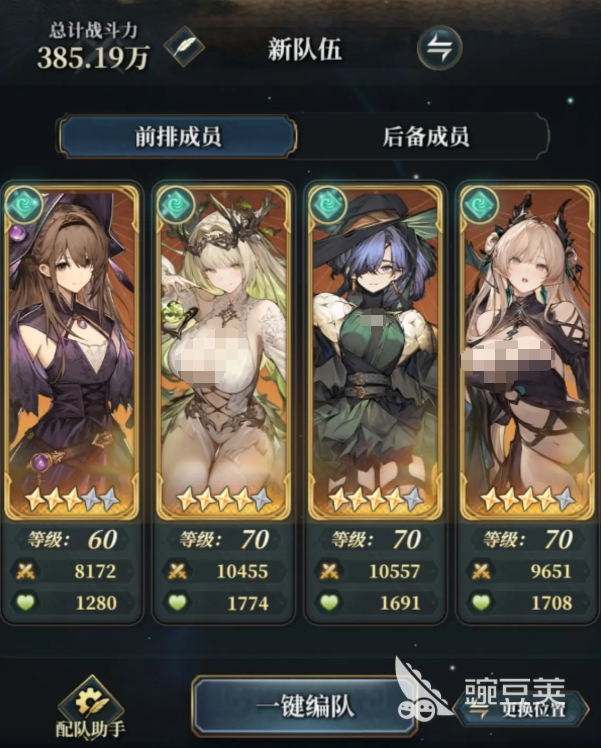Click the 总计战斗力 385.19万 power display
The width and height of the screenshot is (601, 748).
coord(93,46)
